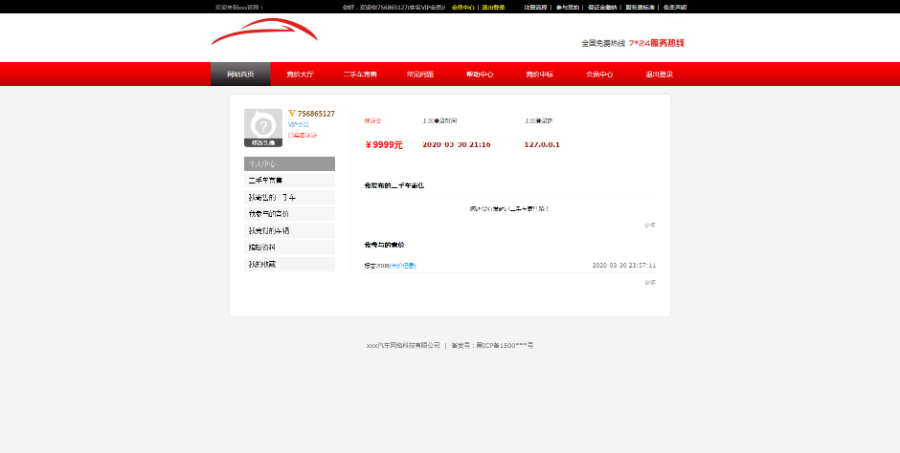Click yellow 退出登录 link in top black bar
Image resolution: width=900 pixels, height=453 pixels.
pos(493,7)
